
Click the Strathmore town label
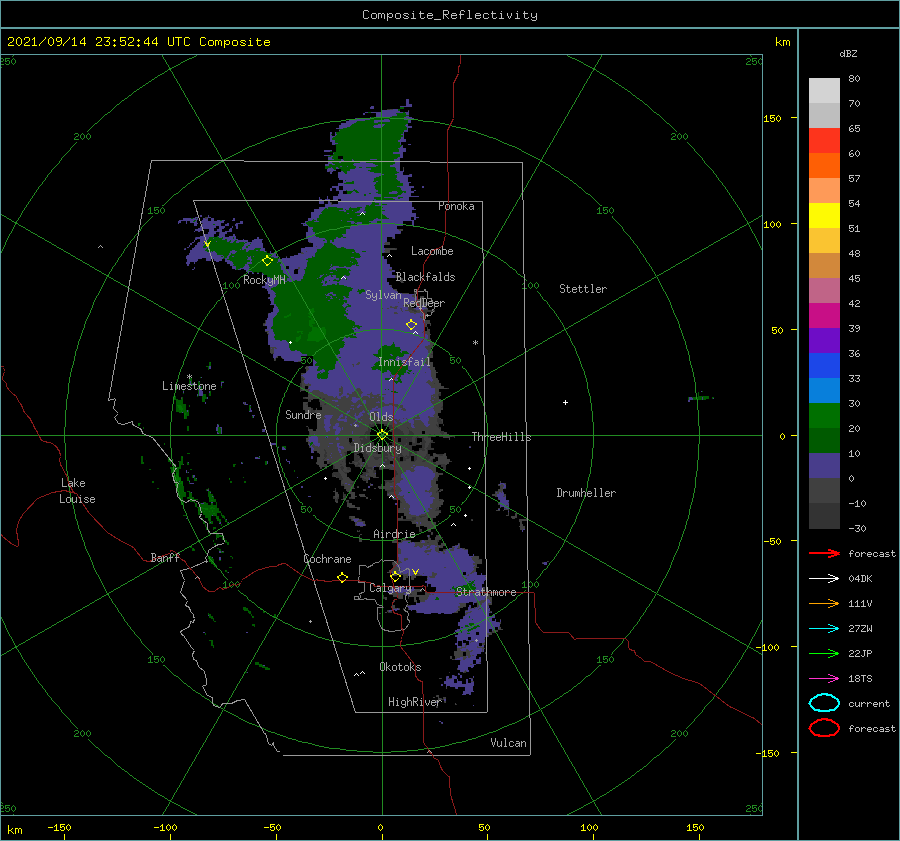coord(486,592)
